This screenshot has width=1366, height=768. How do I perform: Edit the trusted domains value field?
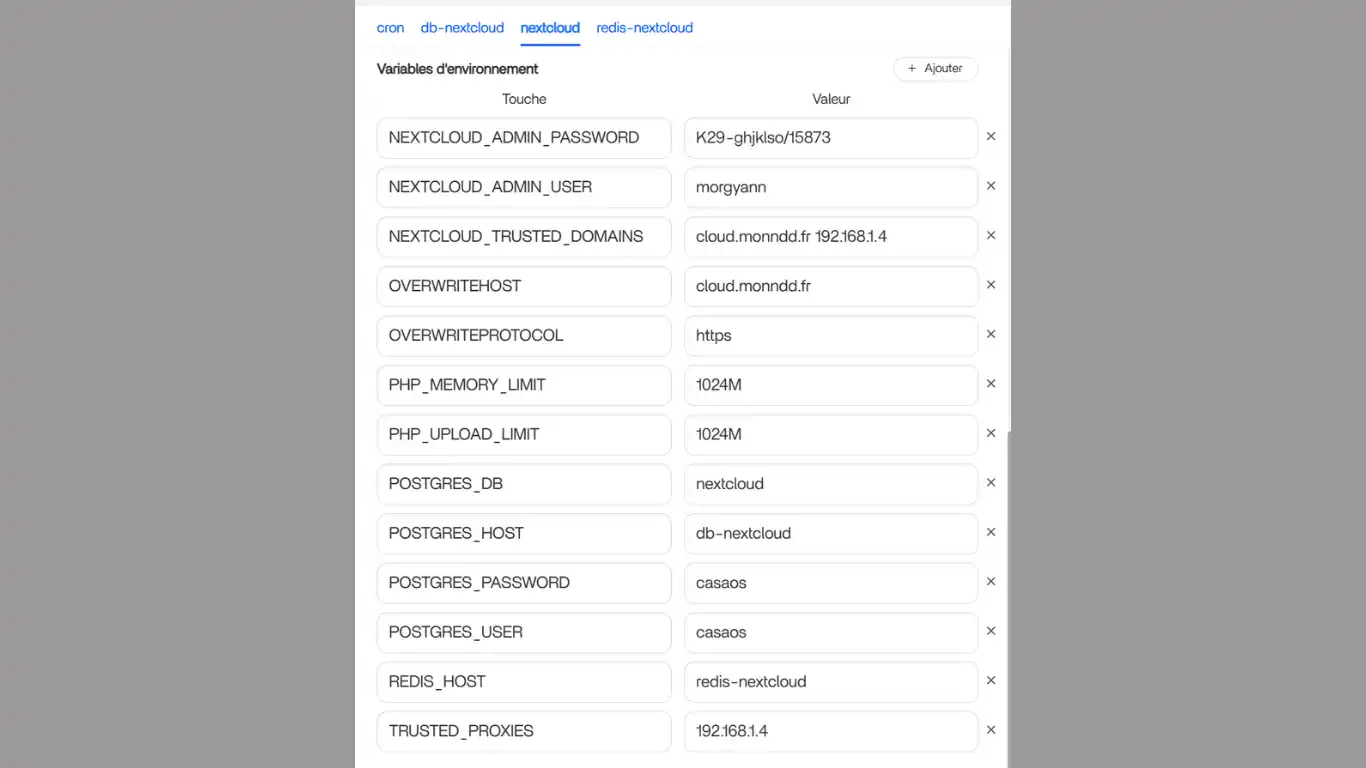830,237
